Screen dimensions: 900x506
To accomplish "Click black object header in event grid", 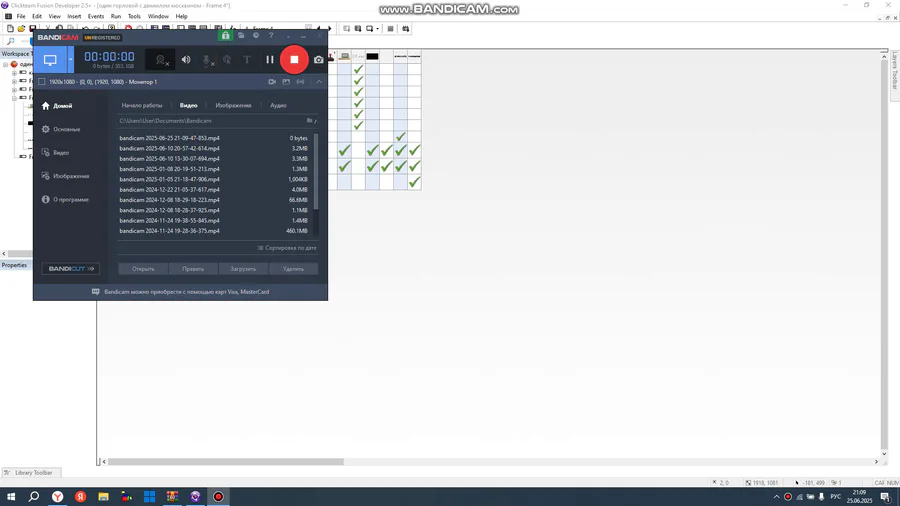I will pyautogui.click(x=373, y=56).
